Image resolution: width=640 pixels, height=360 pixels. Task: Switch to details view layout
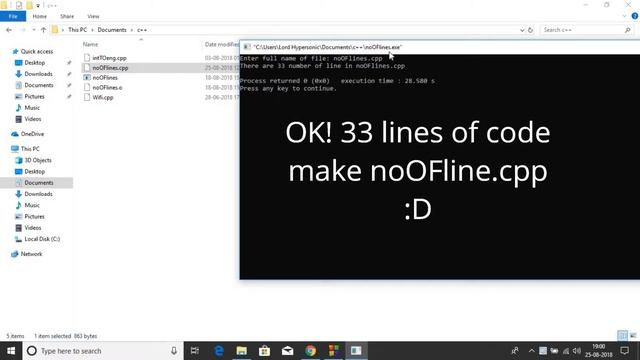pos(622,336)
